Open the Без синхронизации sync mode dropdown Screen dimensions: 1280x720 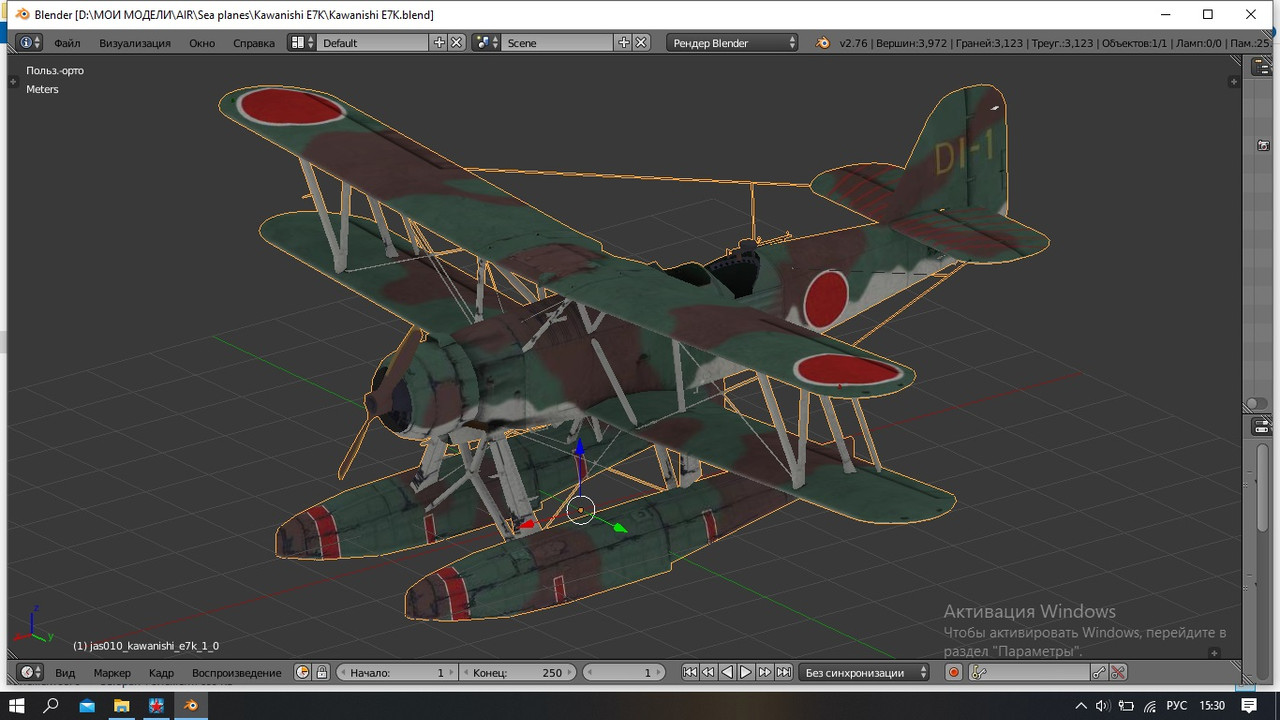[x=864, y=673]
